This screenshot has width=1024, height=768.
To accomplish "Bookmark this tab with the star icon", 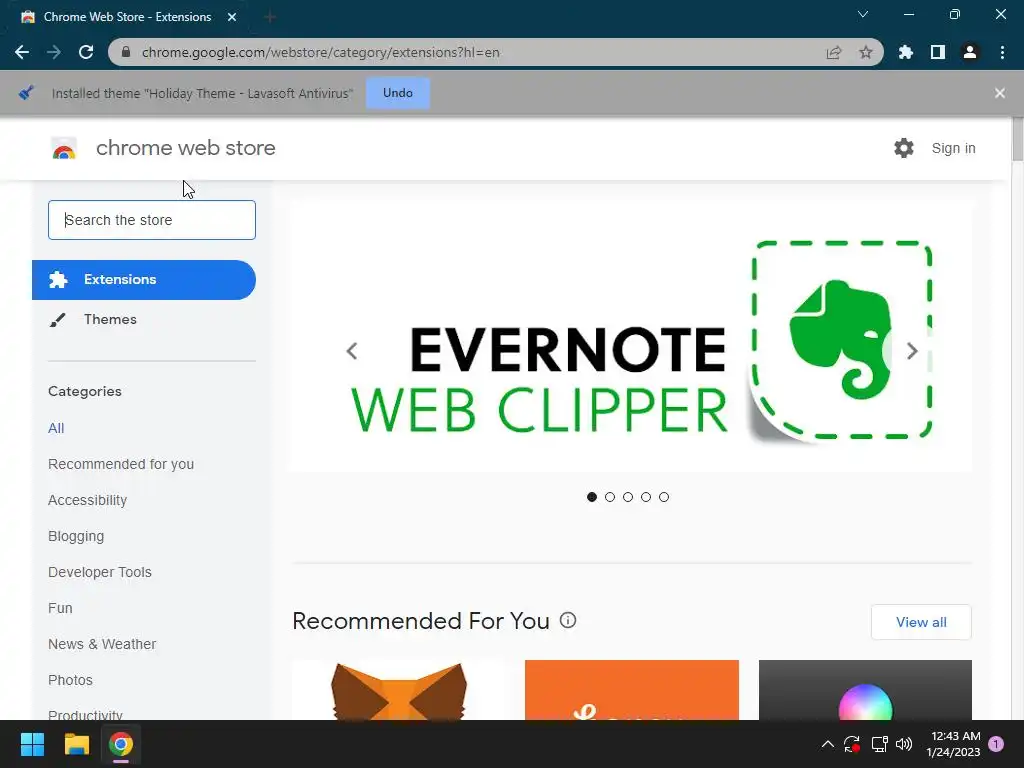I will click(x=865, y=52).
